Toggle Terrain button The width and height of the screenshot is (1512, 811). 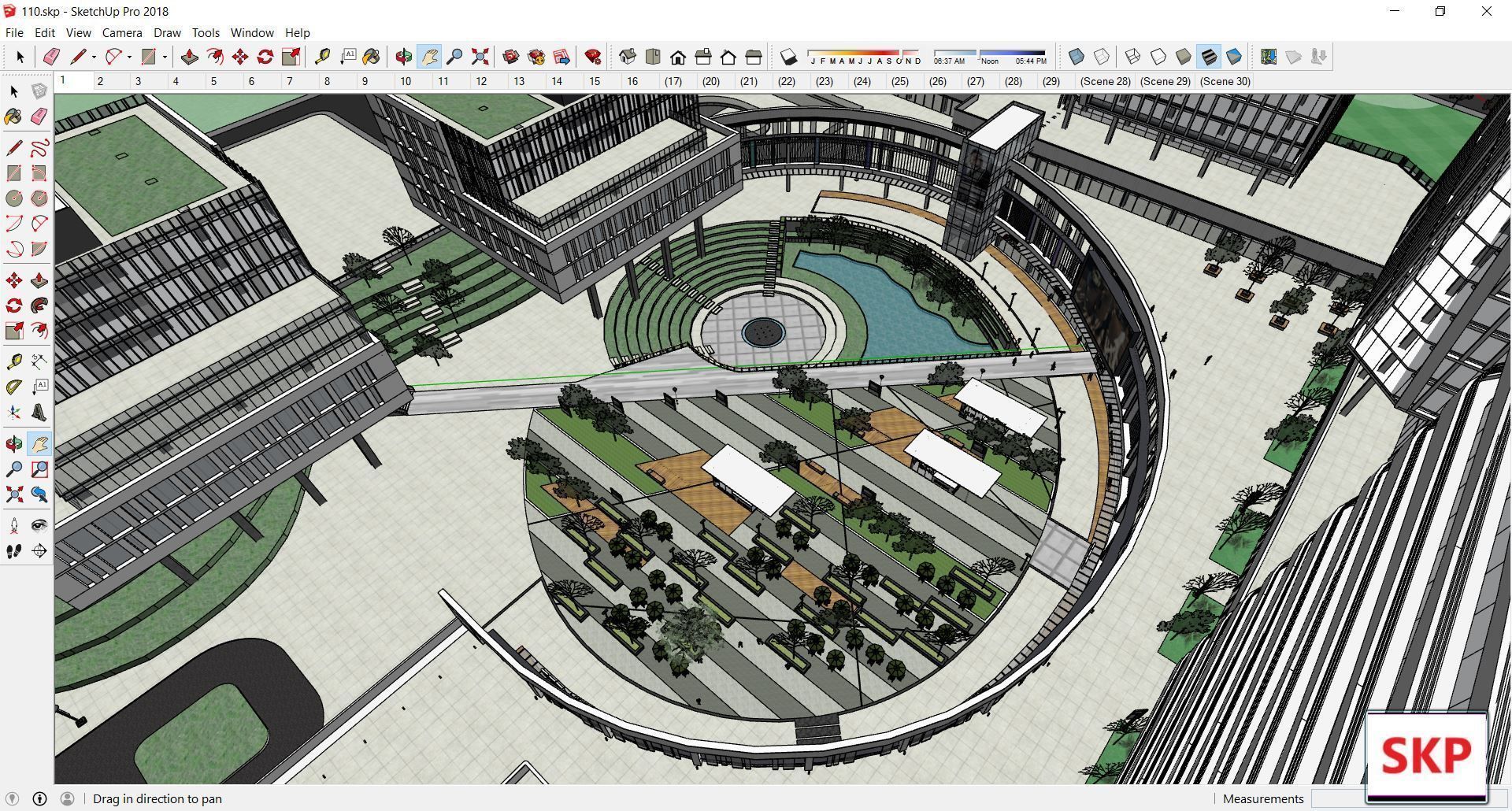tap(1294, 57)
